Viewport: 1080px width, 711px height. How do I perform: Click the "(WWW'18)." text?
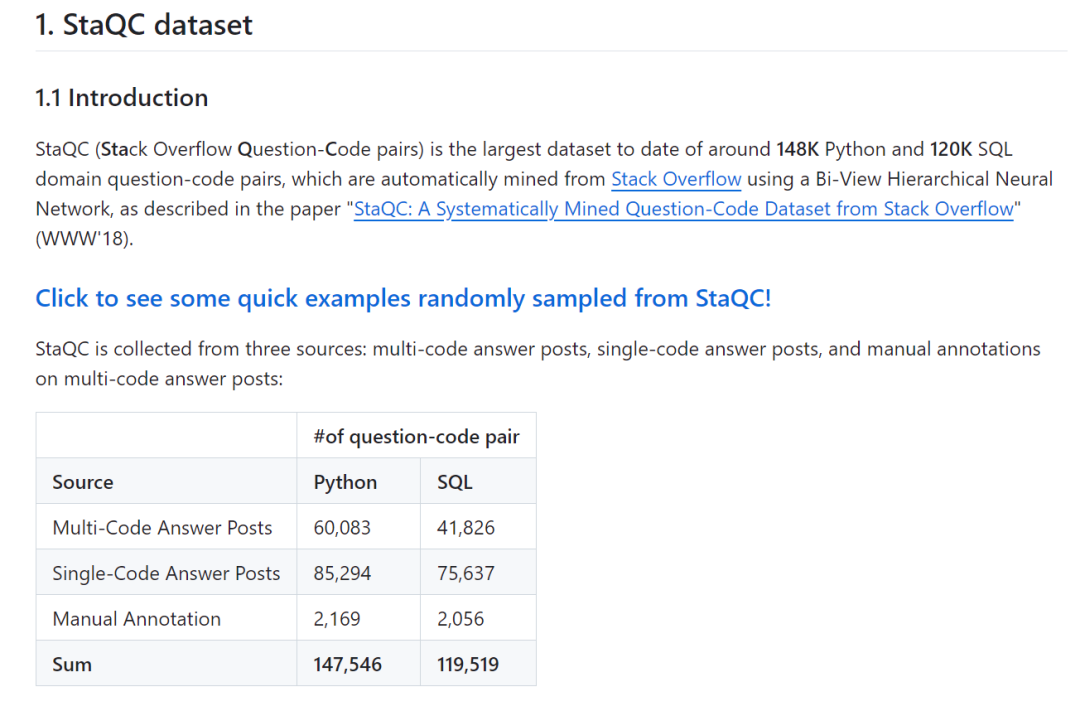click(x=84, y=238)
